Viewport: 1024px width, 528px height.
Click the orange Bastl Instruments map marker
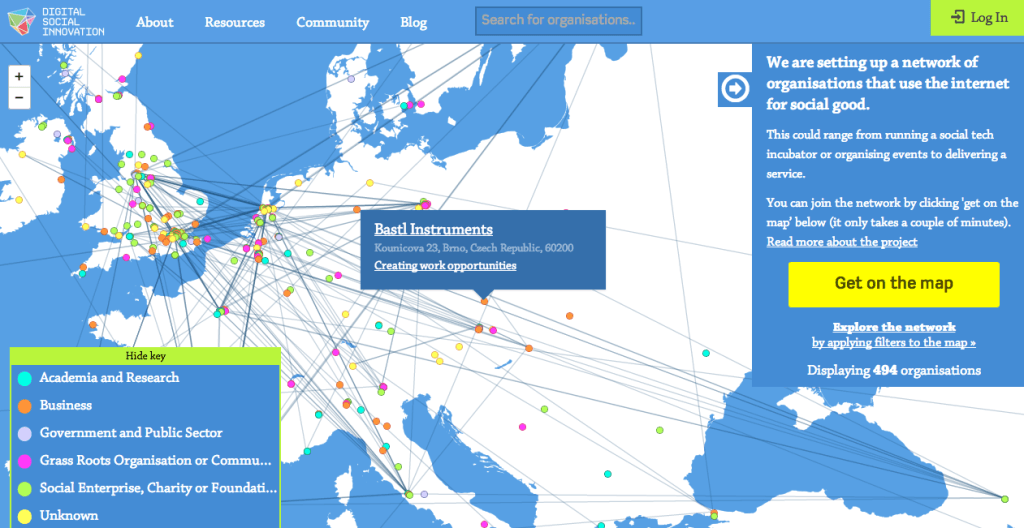(484, 300)
